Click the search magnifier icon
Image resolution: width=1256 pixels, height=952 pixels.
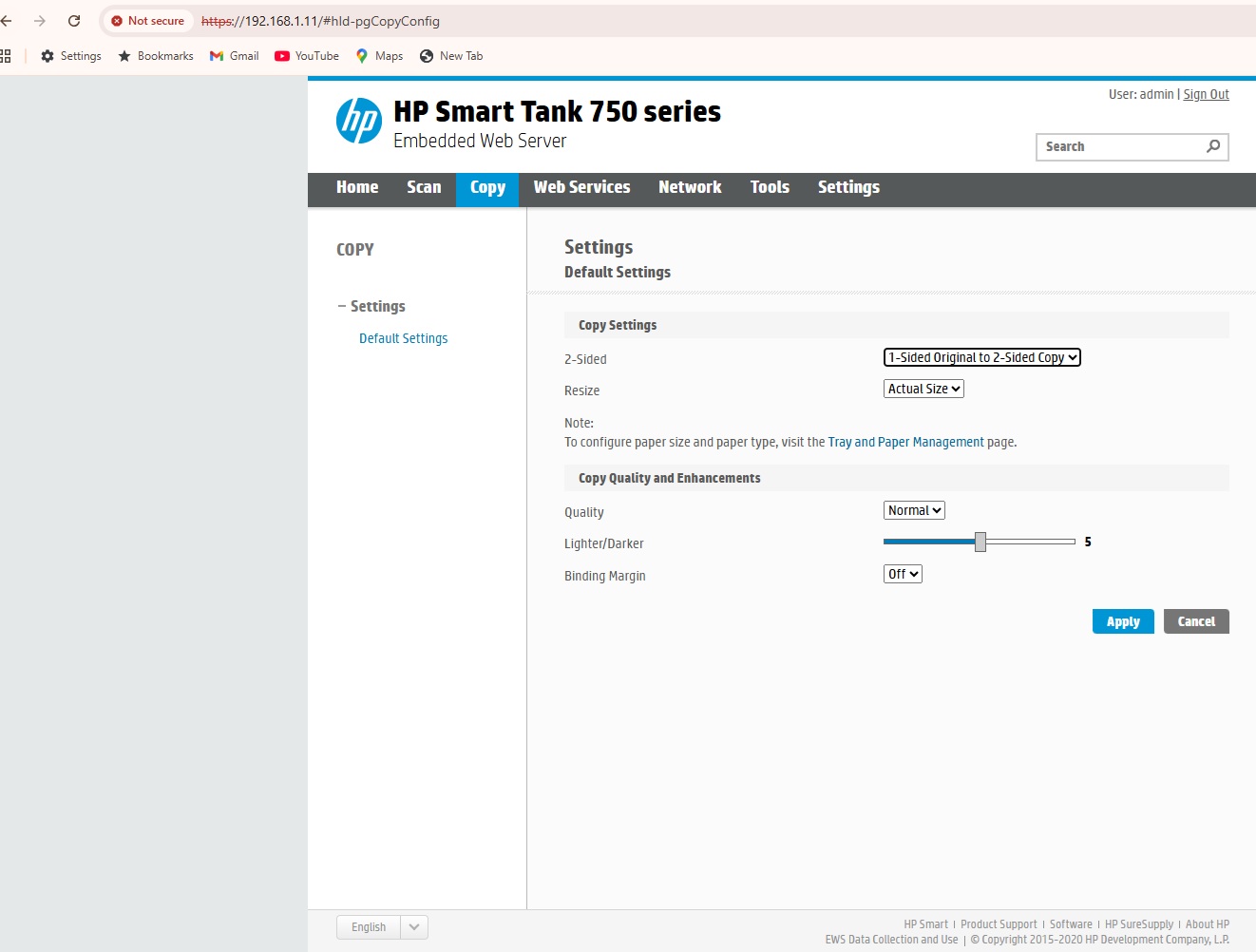point(1213,146)
